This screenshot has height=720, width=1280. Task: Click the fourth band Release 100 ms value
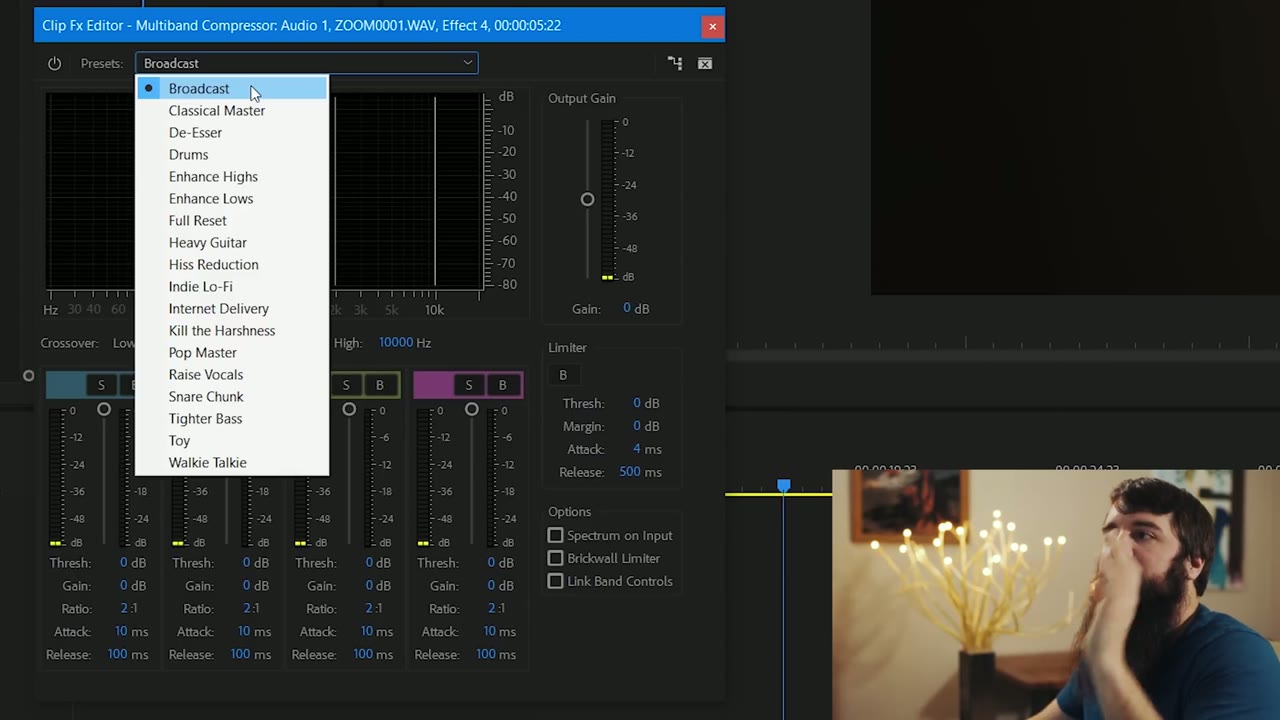(x=496, y=655)
